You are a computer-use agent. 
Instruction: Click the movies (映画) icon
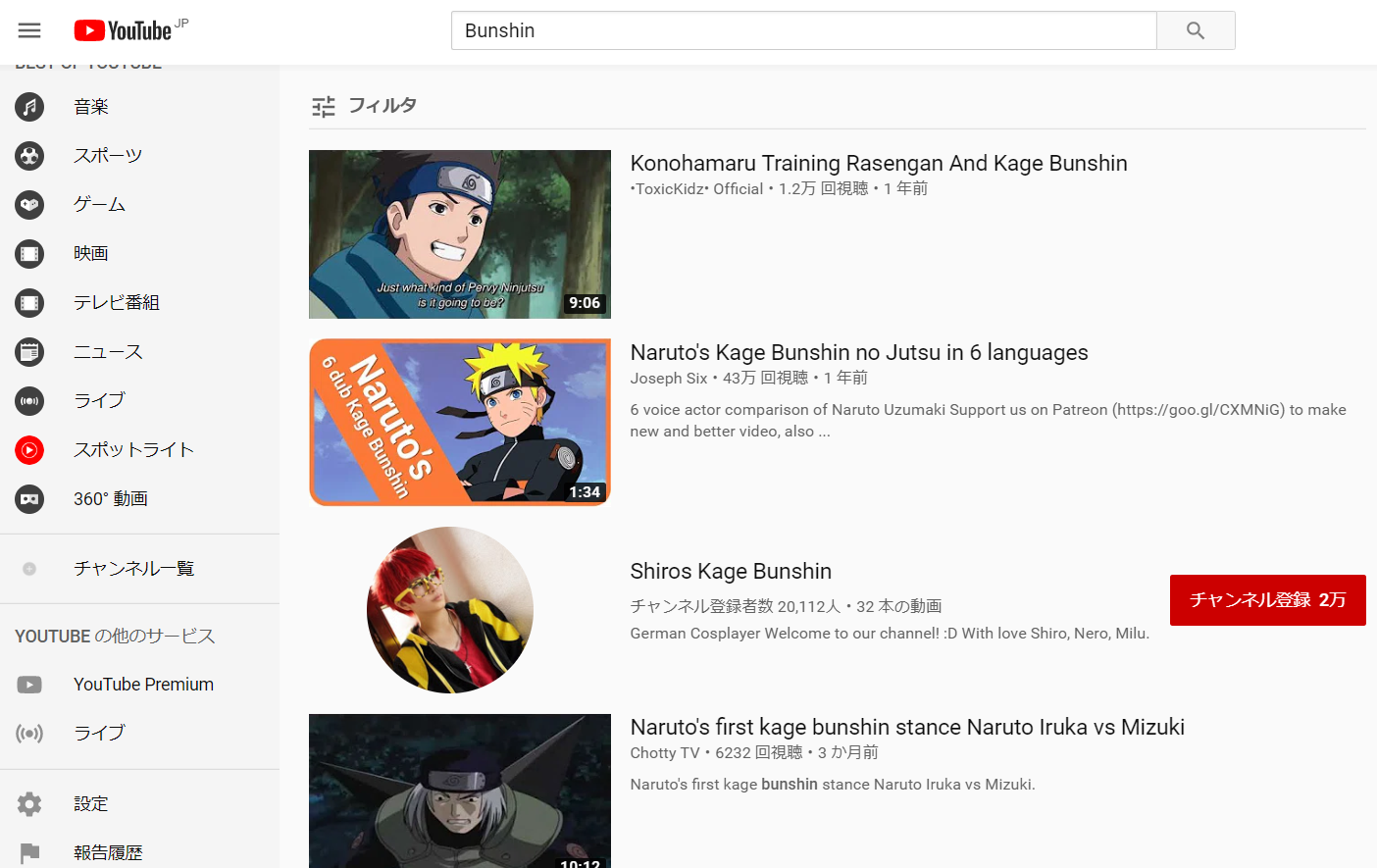coord(29,254)
